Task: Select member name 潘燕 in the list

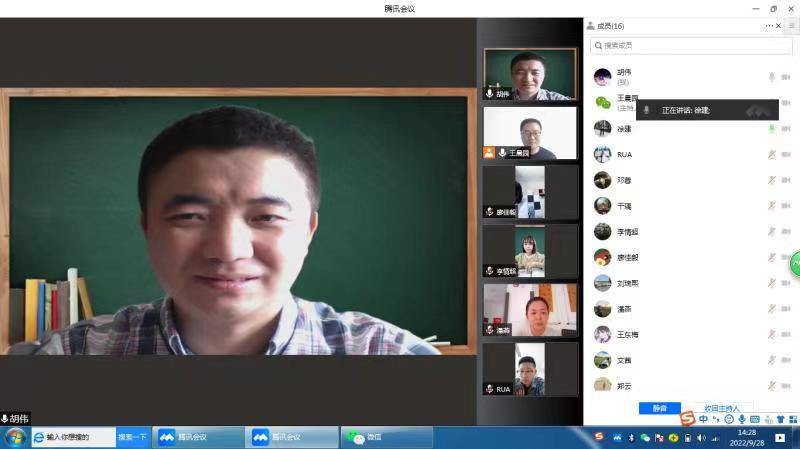Action: [x=624, y=309]
